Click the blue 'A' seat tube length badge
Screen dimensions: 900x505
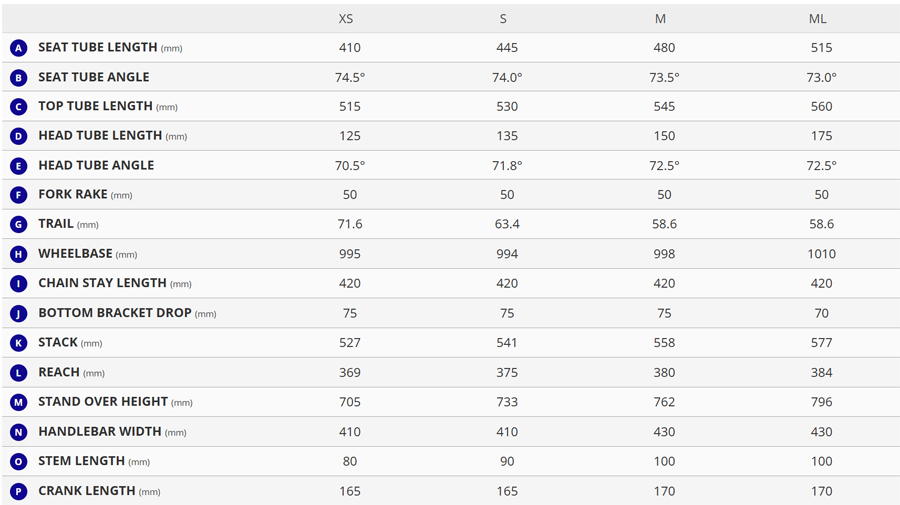pyautogui.click(x=18, y=48)
